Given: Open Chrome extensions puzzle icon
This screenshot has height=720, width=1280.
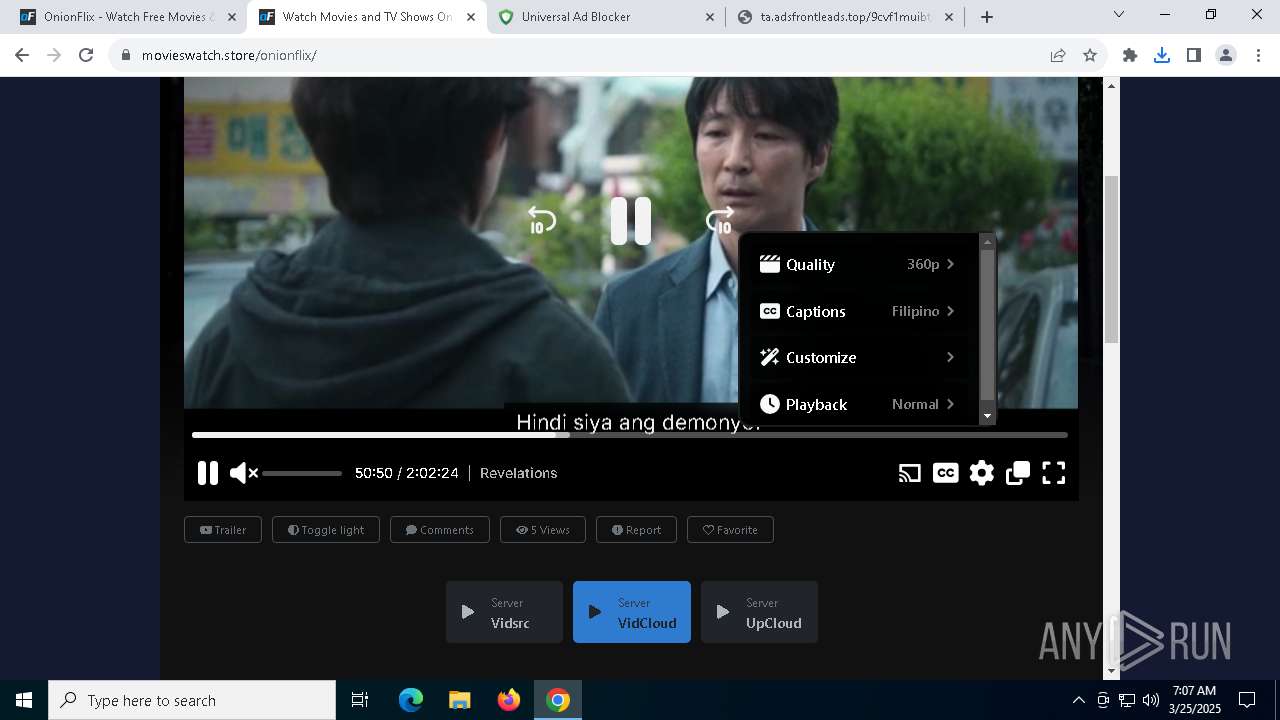Looking at the screenshot, I should click(1130, 55).
